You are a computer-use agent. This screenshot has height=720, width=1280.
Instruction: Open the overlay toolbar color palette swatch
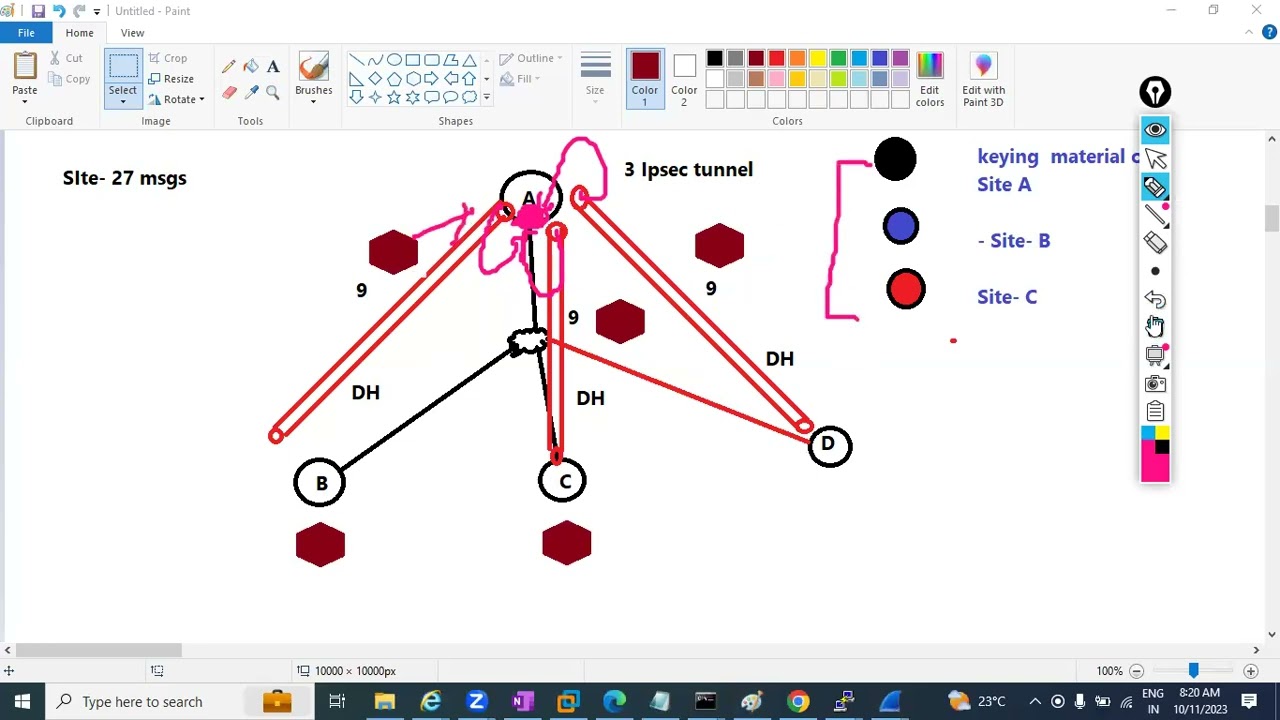click(x=1155, y=455)
